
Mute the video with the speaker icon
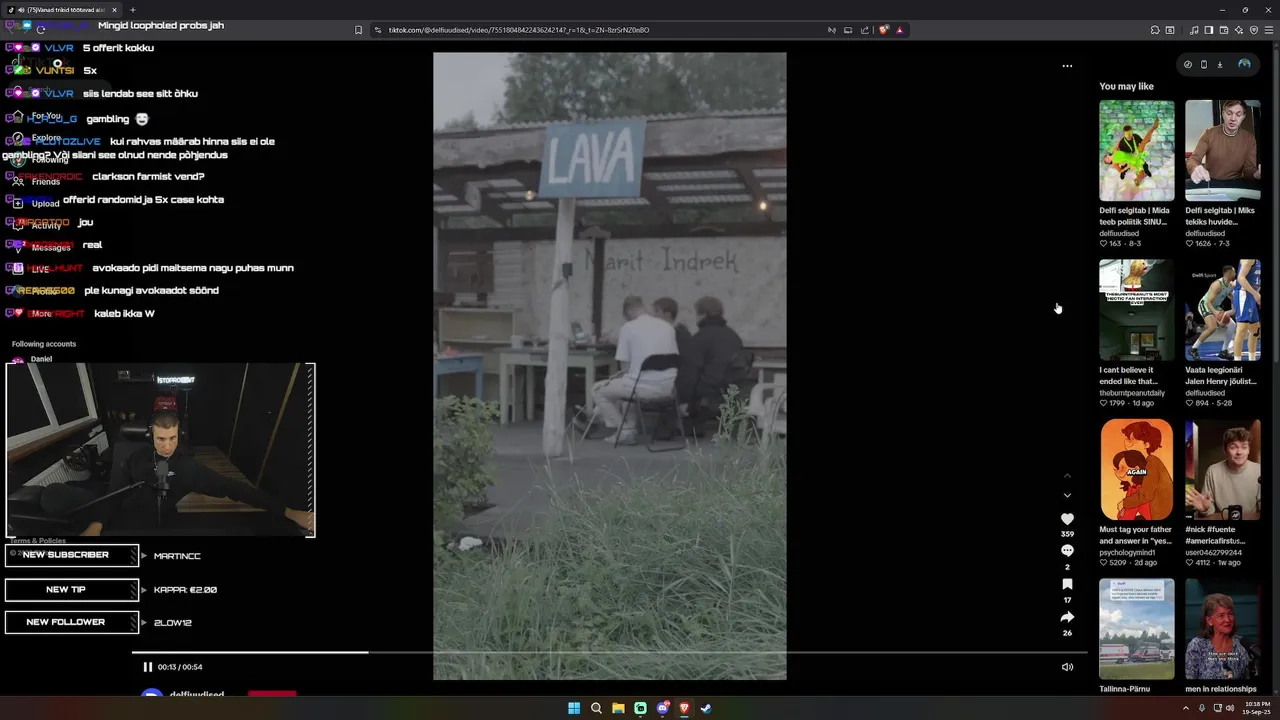(x=1067, y=667)
